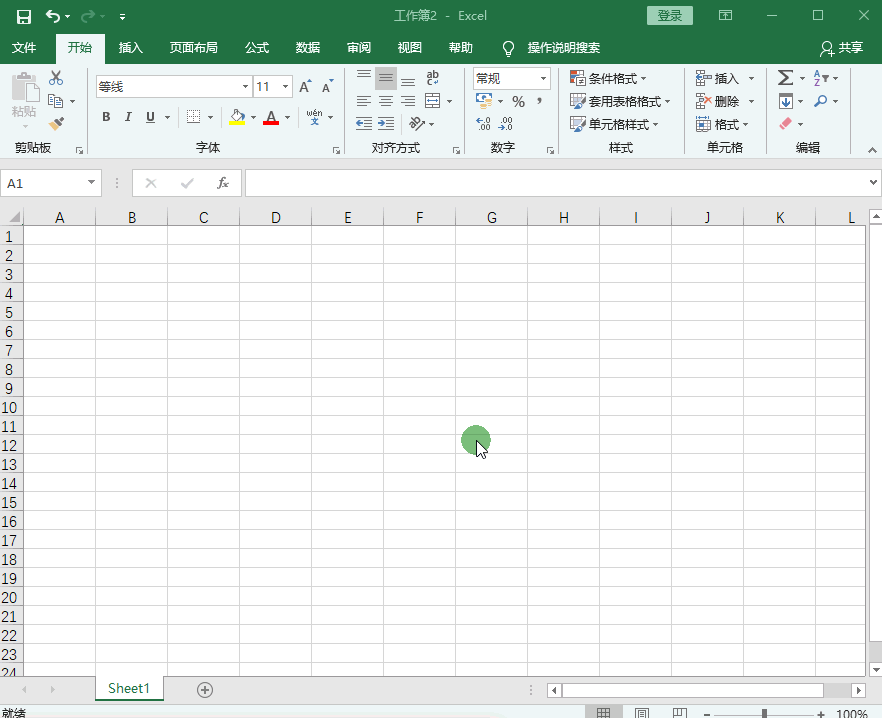Open the font name 等线 dropdown

(x=245, y=87)
